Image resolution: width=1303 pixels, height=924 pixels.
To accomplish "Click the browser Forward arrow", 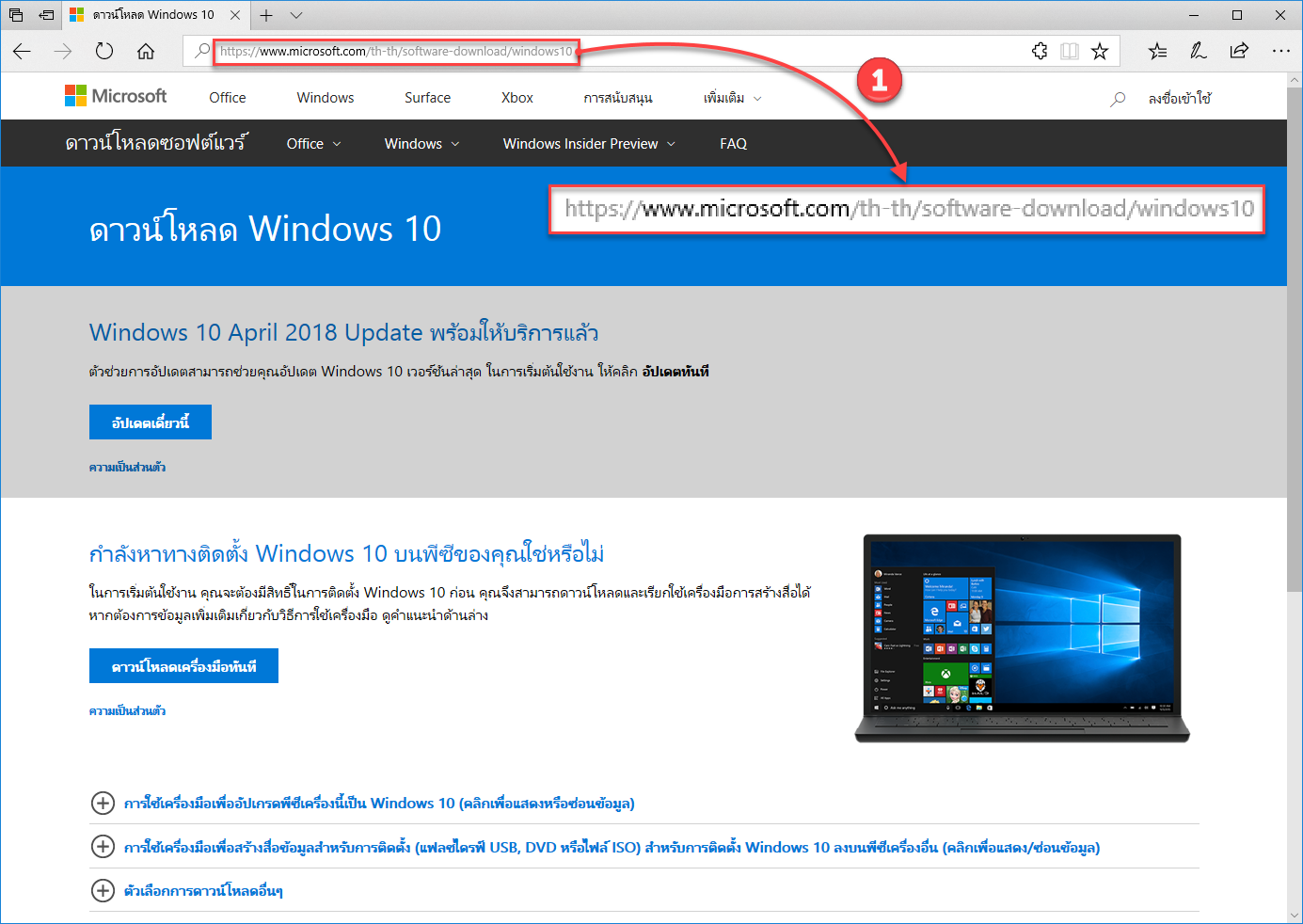I will [63, 52].
